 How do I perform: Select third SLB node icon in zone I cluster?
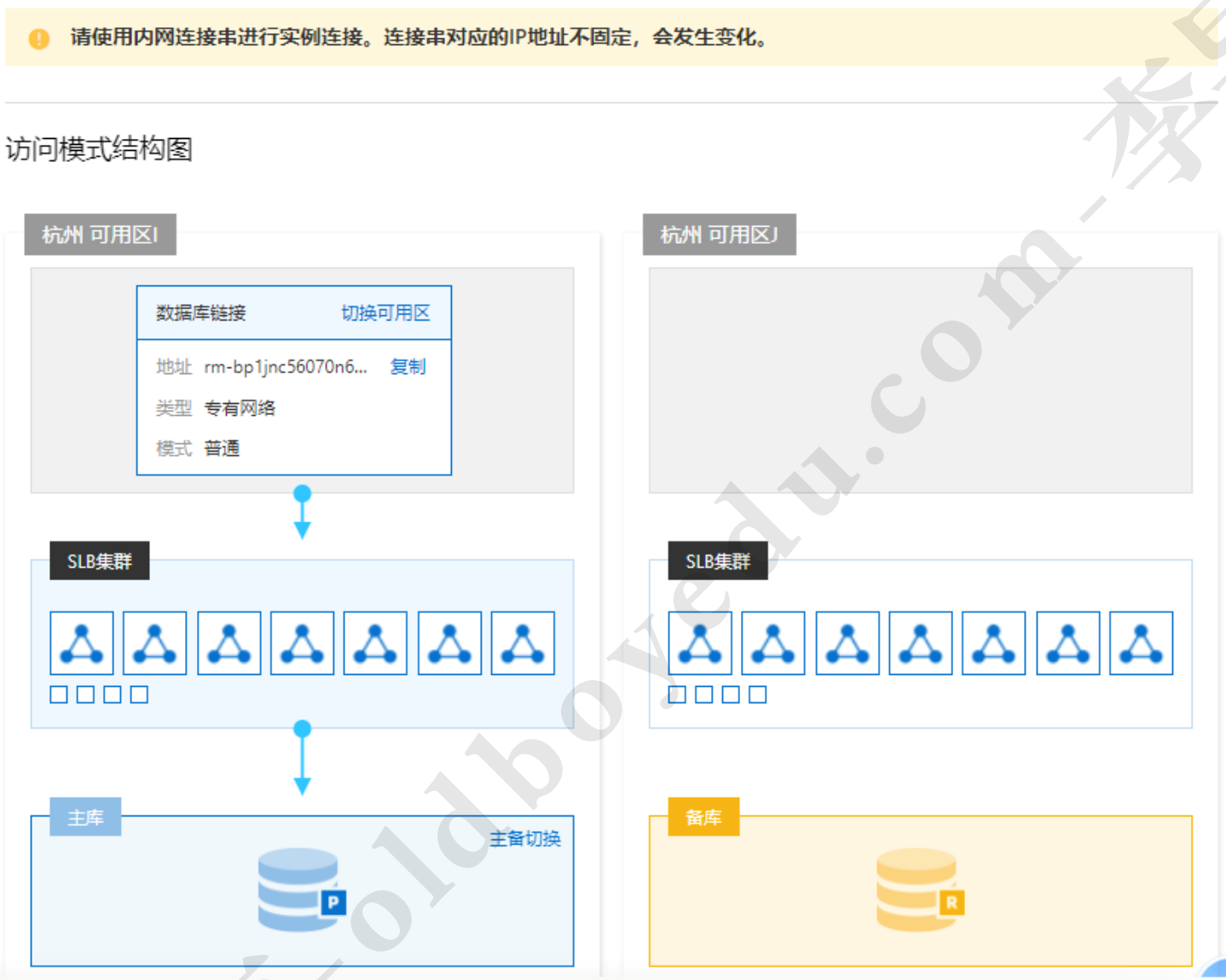[229, 643]
